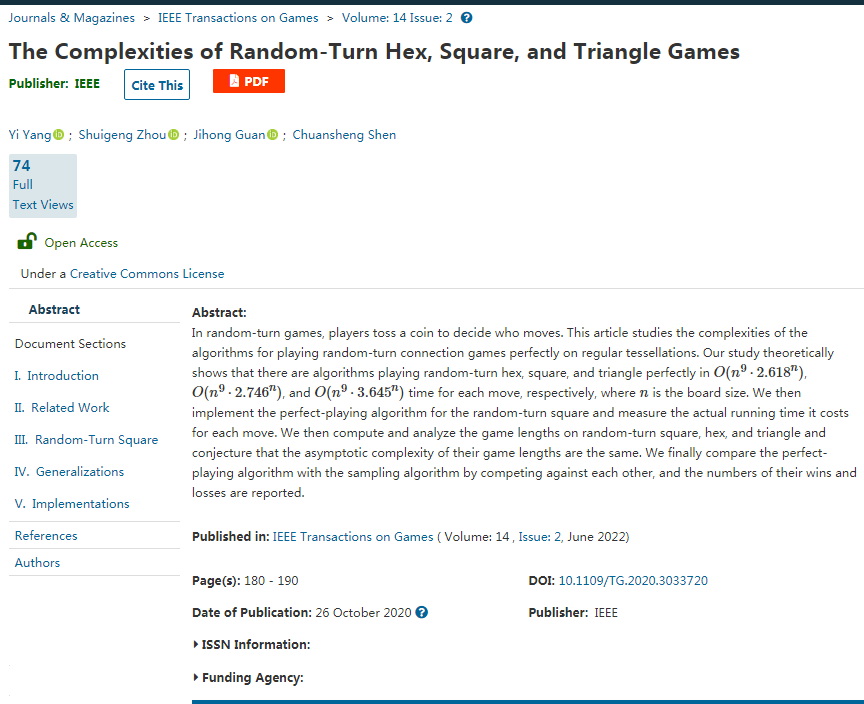Click the ORCID icon next to Jihong Guan
Screen dimensions: 864x704
pos(273,135)
